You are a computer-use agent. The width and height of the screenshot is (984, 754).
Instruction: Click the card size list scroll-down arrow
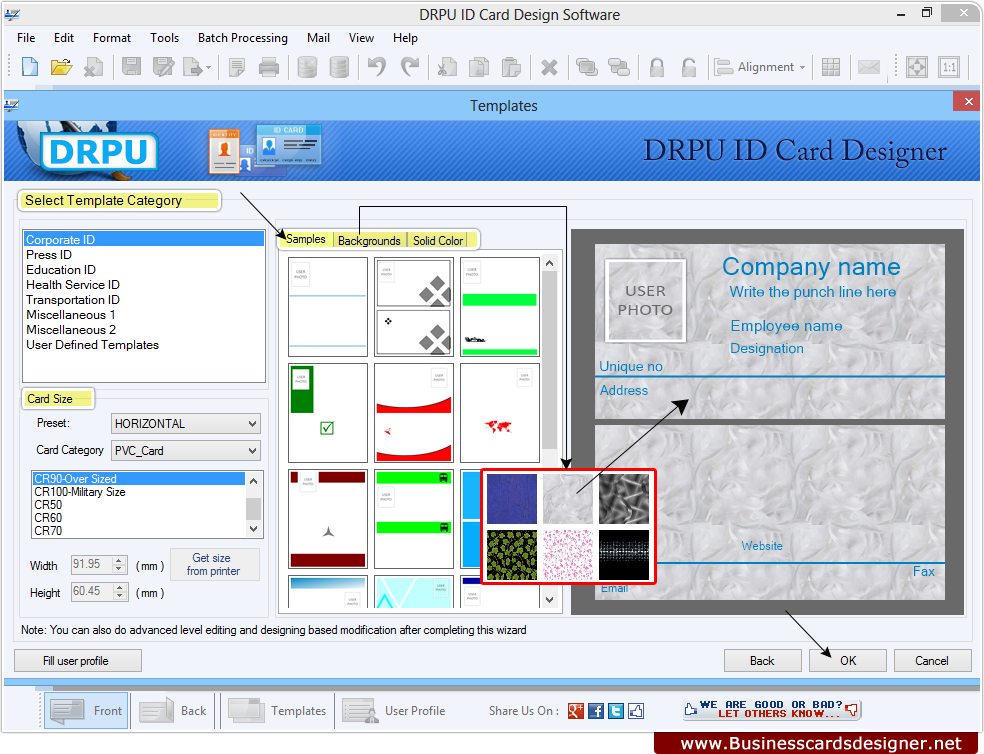pyautogui.click(x=254, y=529)
